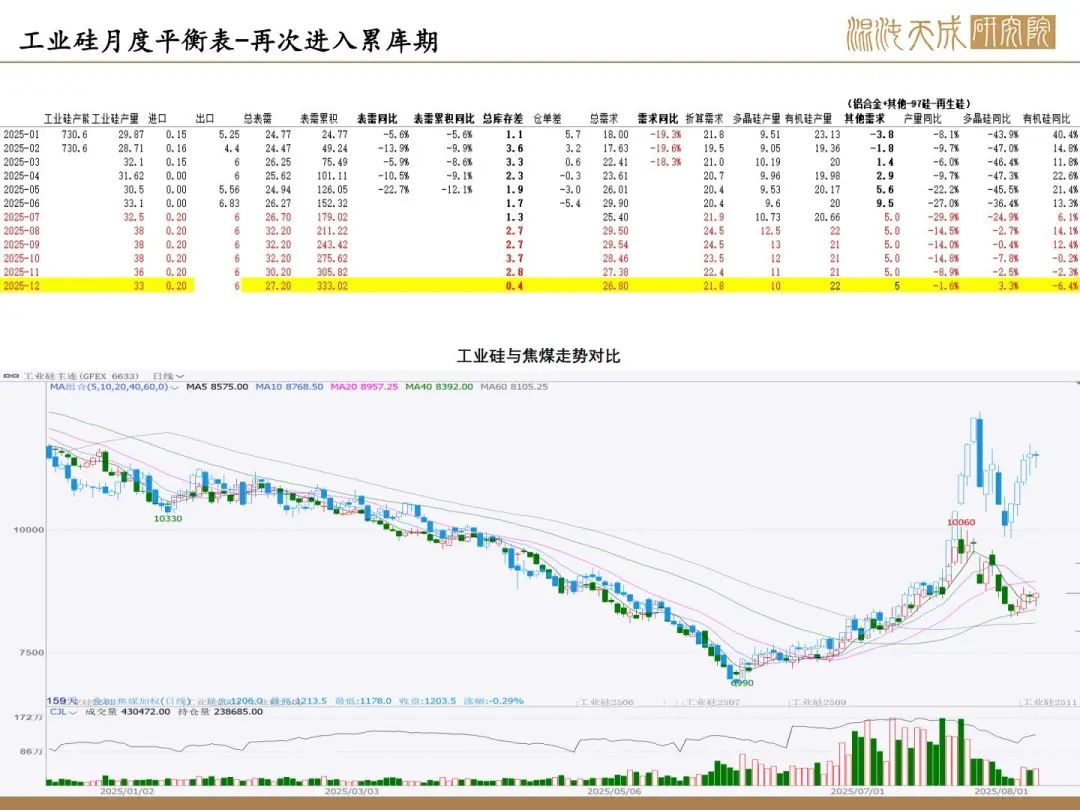The image size is (1080, 810).
Task: Select the 2025-06 row label
Action: tap(21, 203)
